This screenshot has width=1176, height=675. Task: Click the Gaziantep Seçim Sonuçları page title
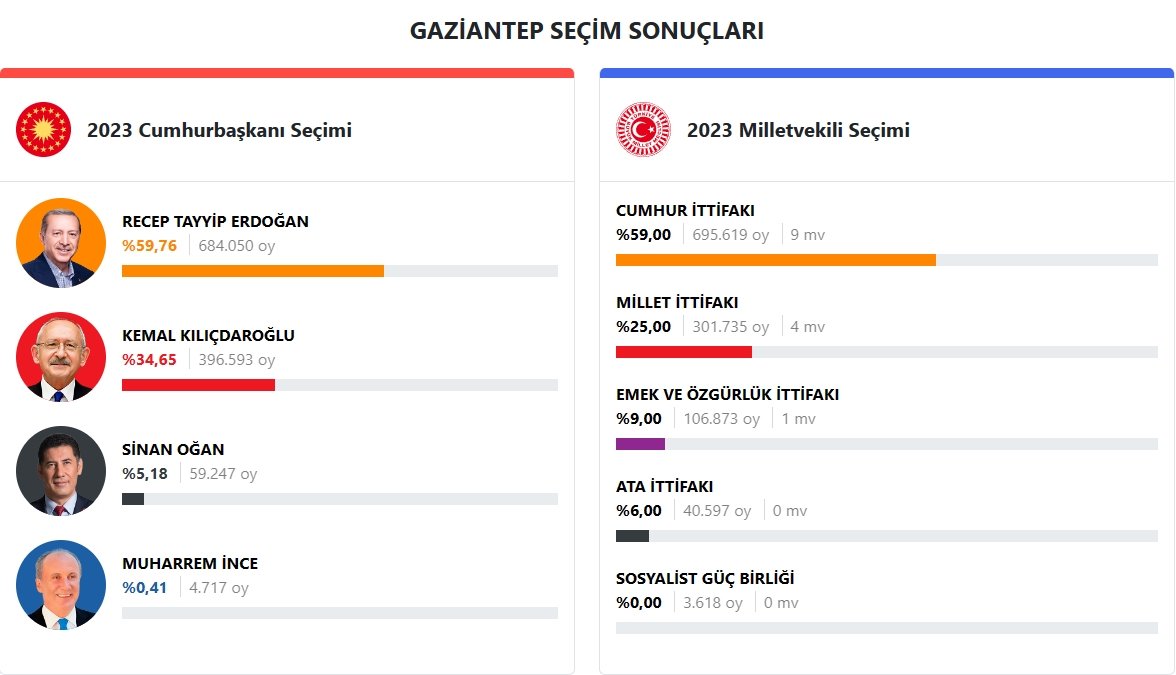[x=587, y=31]
